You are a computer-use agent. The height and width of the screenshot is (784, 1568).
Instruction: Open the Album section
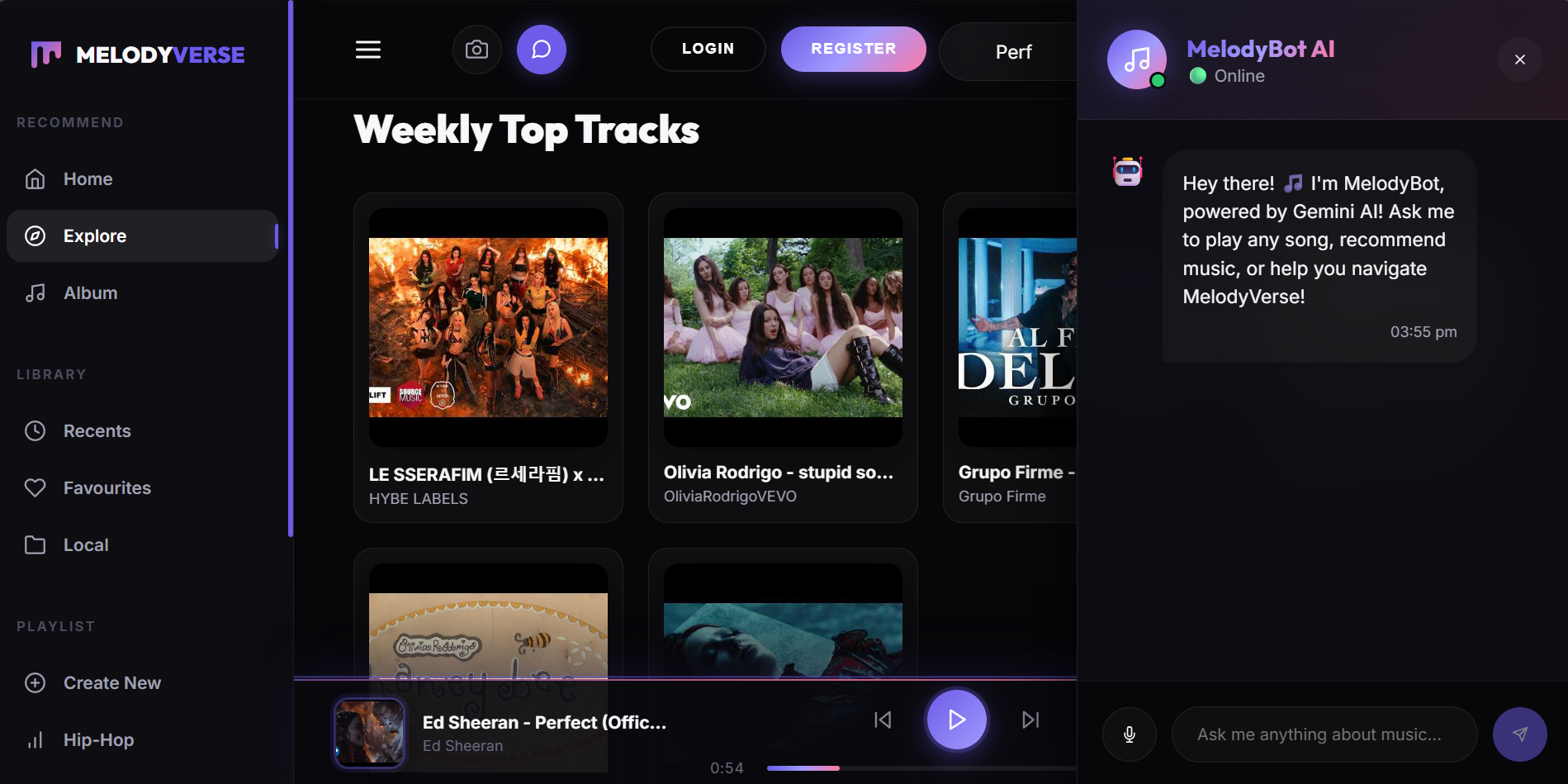142,293
